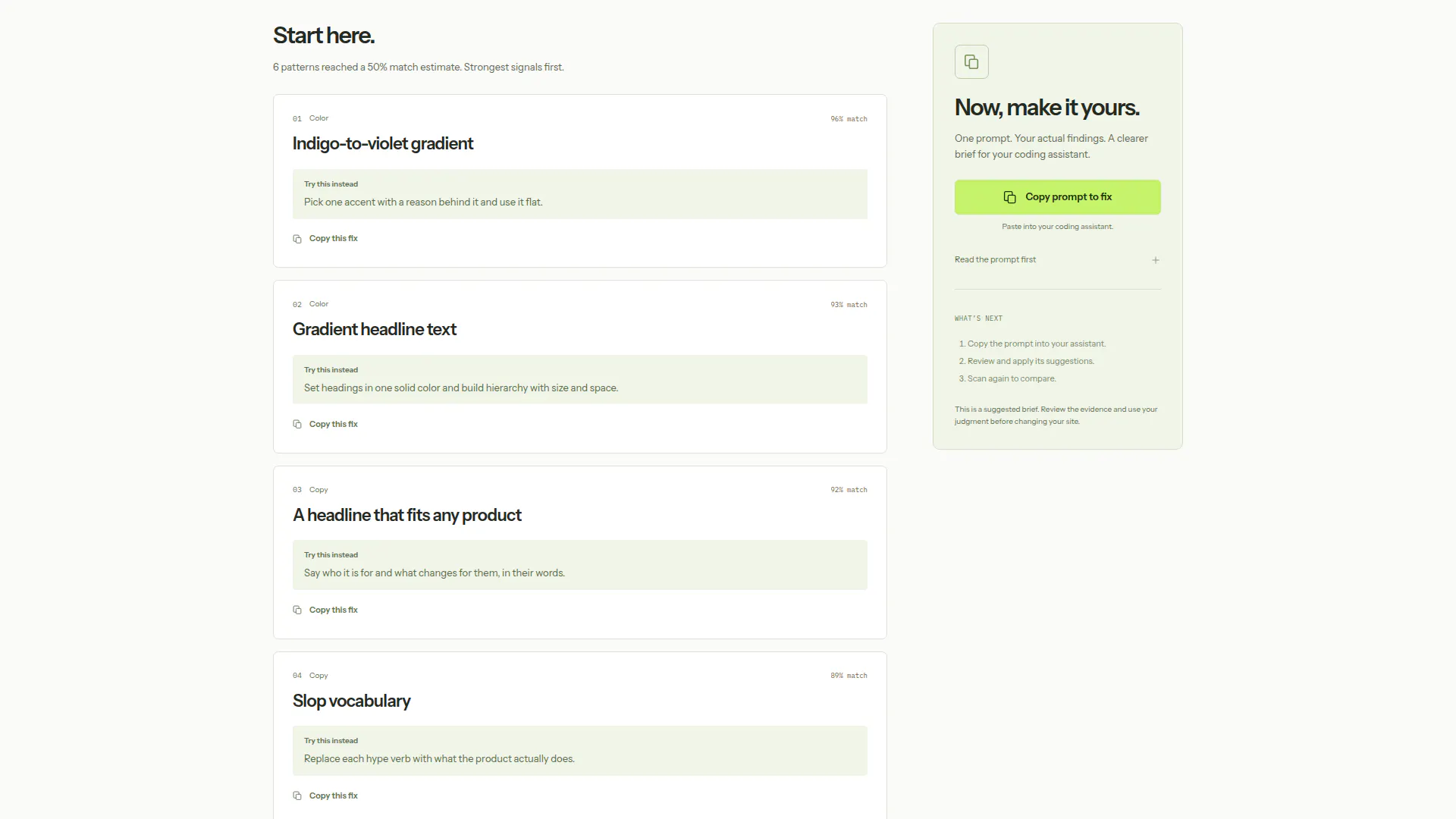The width and height of the screenshot is (1456, 819).
Task: Copy this fix for Gradient headline text
Action: click(325, 425)
